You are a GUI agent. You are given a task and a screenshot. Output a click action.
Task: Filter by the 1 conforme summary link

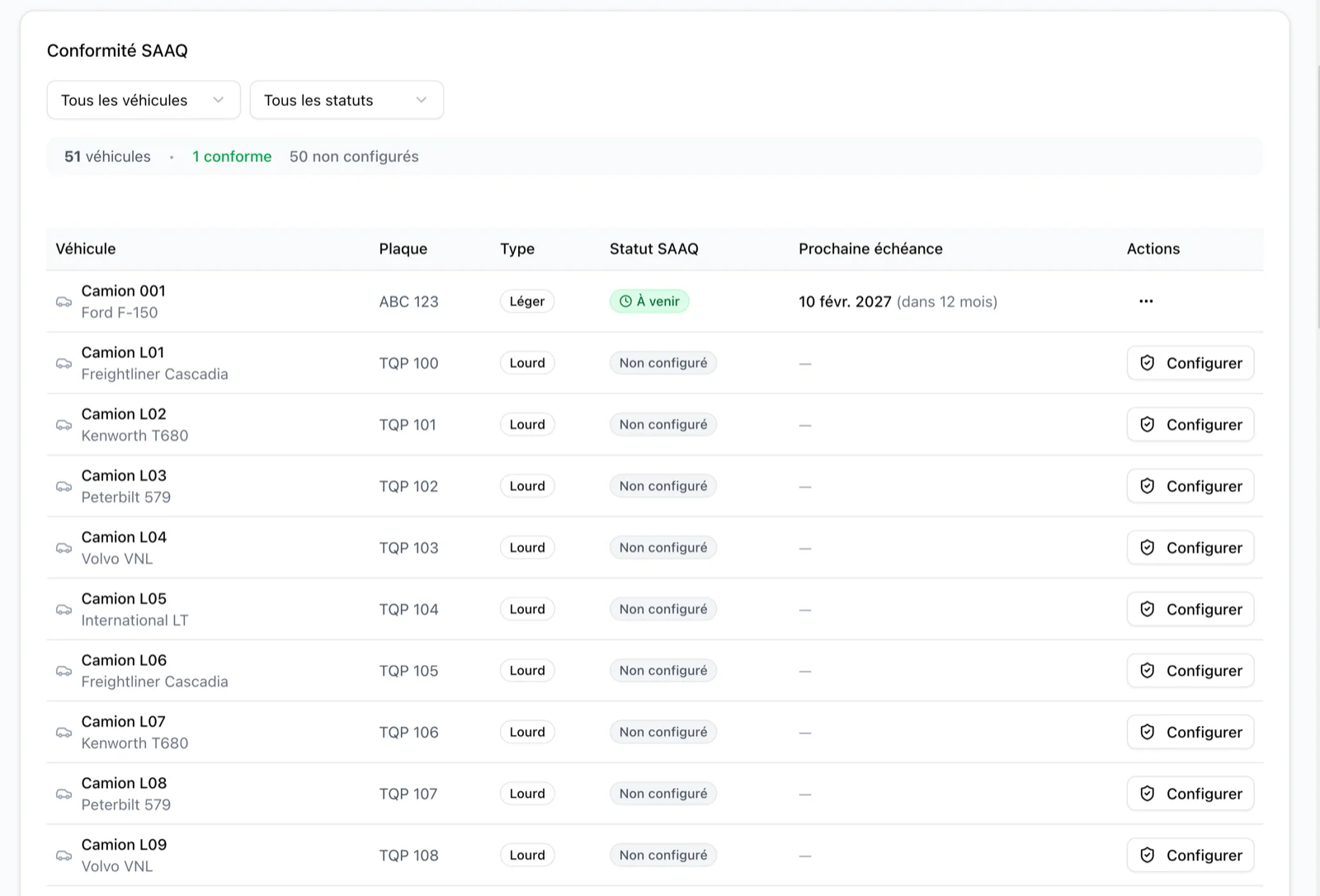[x=232, y=157]
